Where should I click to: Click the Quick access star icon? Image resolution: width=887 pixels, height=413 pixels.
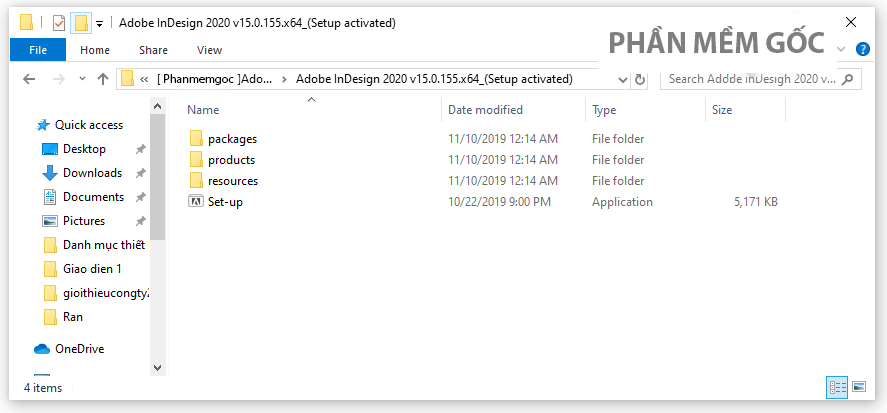(42, 125)
